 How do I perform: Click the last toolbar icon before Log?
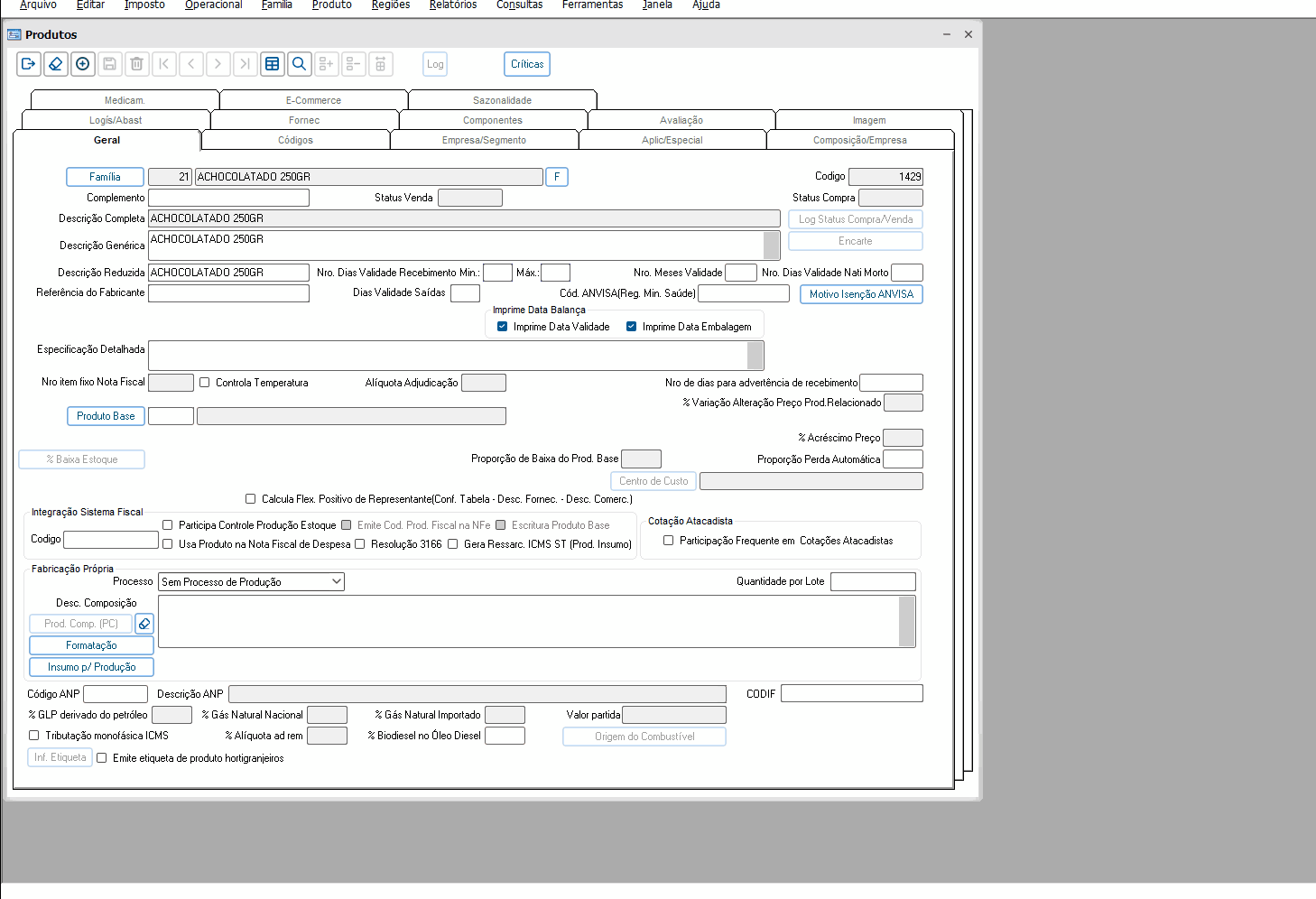(x=381, y=64)
